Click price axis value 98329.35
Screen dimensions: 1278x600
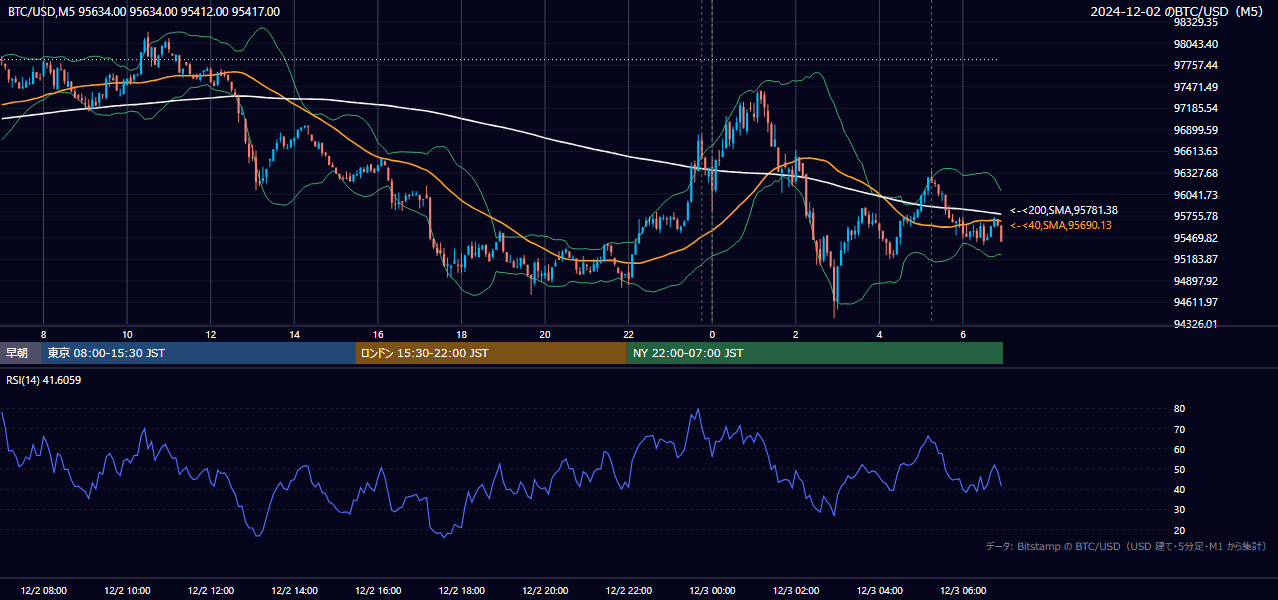pos(1196,22)
